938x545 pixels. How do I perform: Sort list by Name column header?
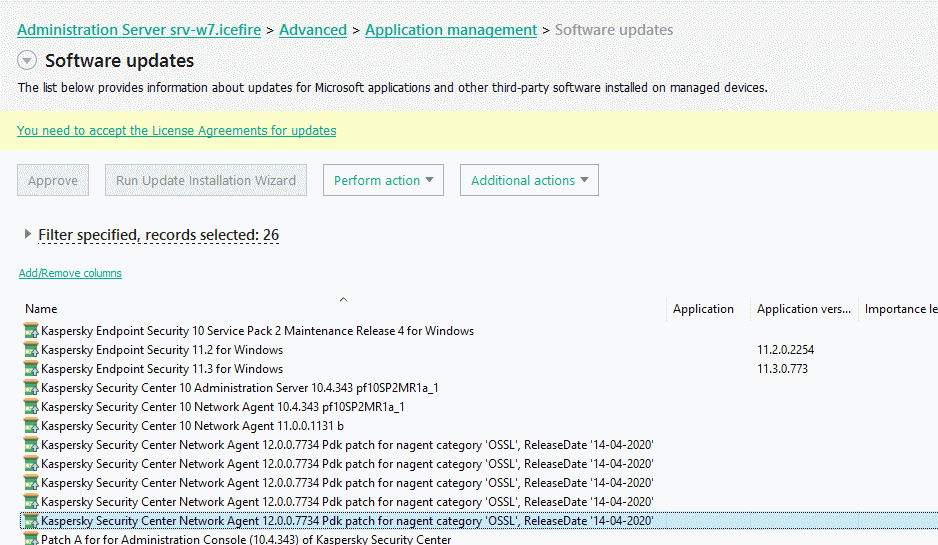pyautogui.click(x=42, y=309)
